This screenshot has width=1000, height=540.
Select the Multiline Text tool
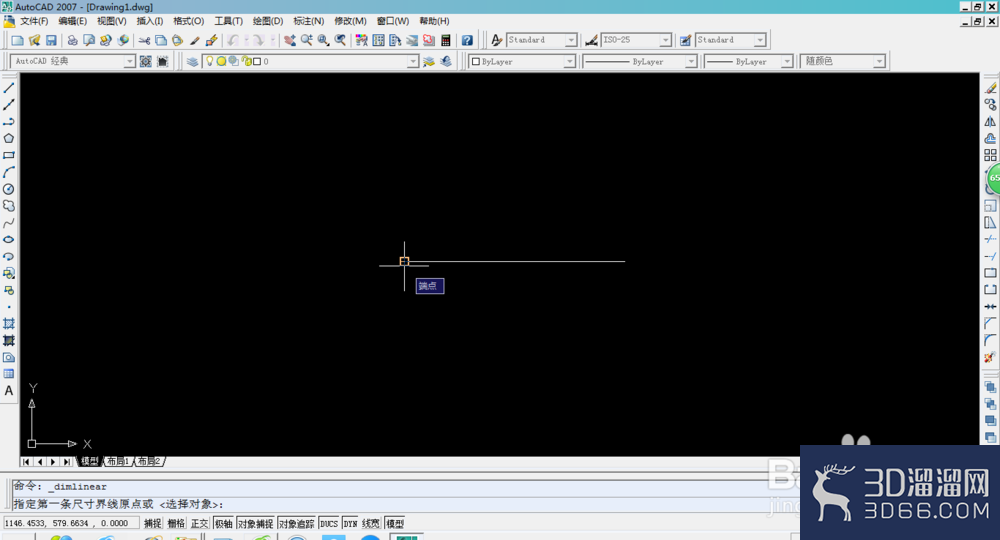click(x=9, y=391)
